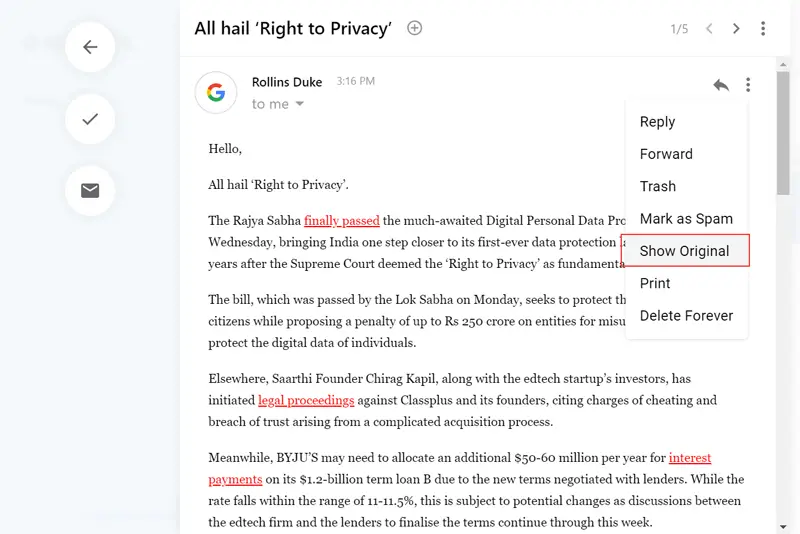Expand the 'to me' recipient details
800x534 pixels.
[x=299, y=105]
